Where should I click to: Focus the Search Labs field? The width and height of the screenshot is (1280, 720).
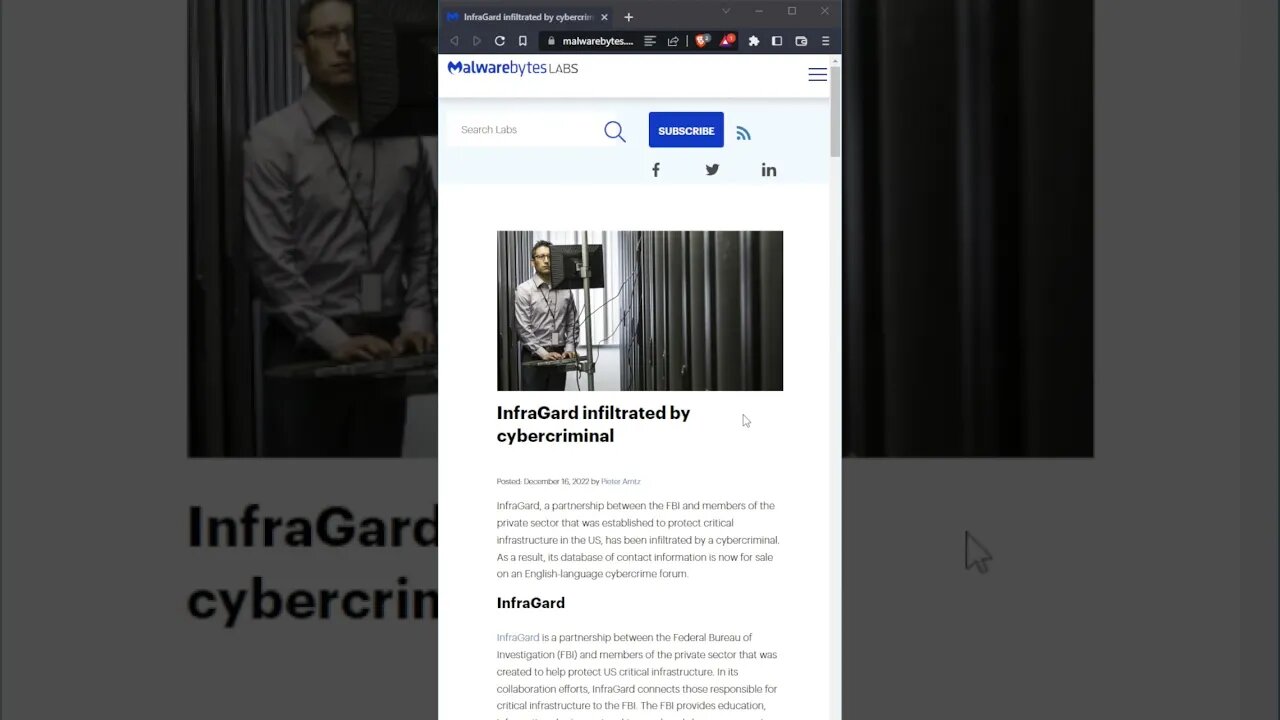coord(525,130)
